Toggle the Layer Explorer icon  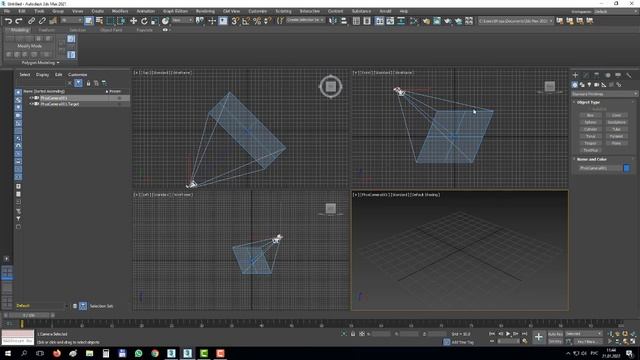[x=367, y=21]
